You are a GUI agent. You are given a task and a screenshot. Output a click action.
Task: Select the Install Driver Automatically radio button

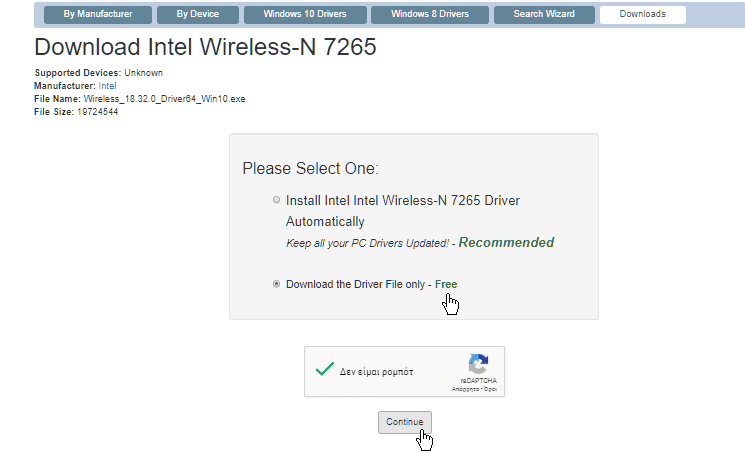pos(277,200)
